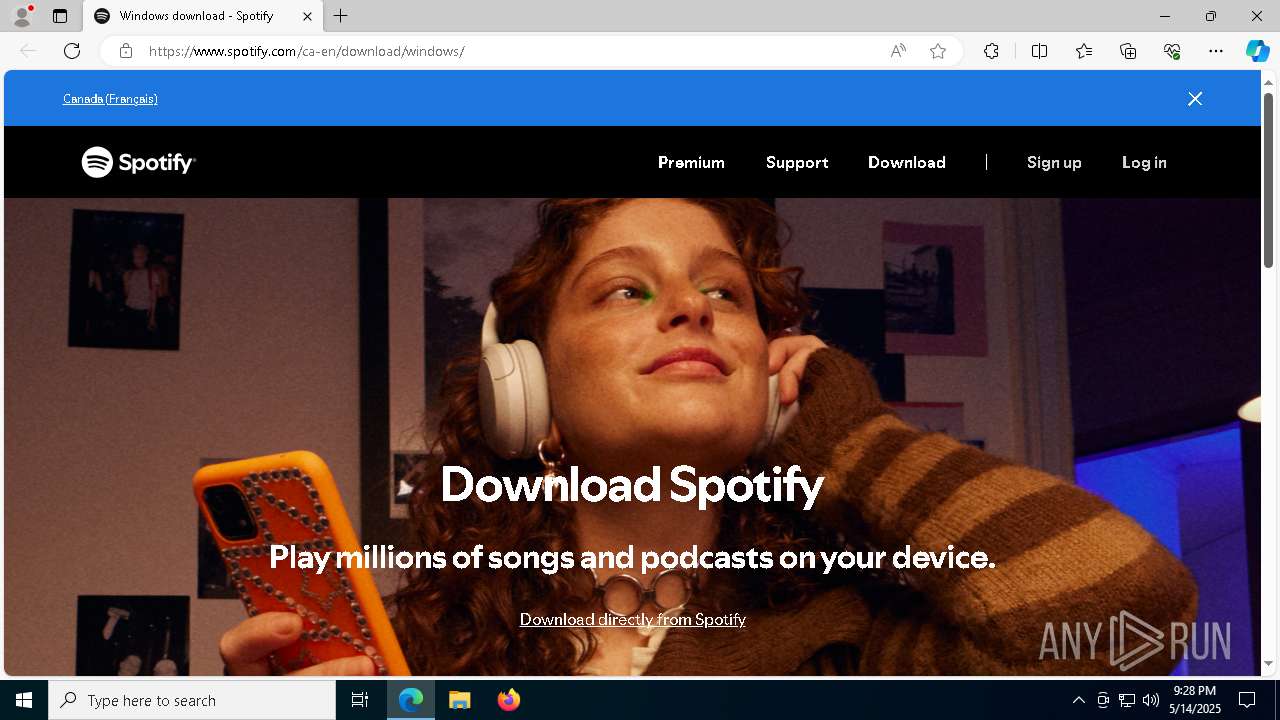This screenshot has height=720, width=1280.
Task: Click the scrollbar up arrow
Action: click(x=1269, y=81)
